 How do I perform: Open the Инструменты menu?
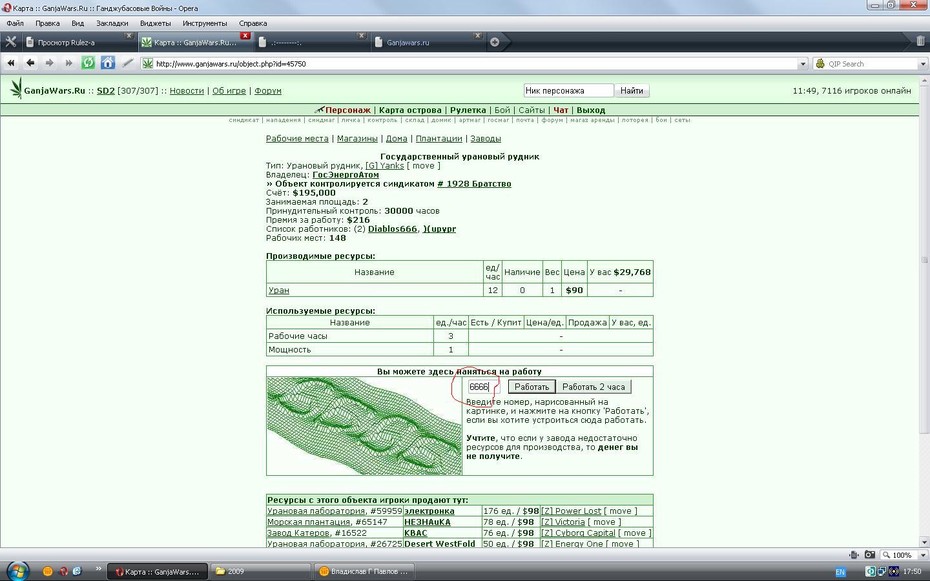(205, 23)
